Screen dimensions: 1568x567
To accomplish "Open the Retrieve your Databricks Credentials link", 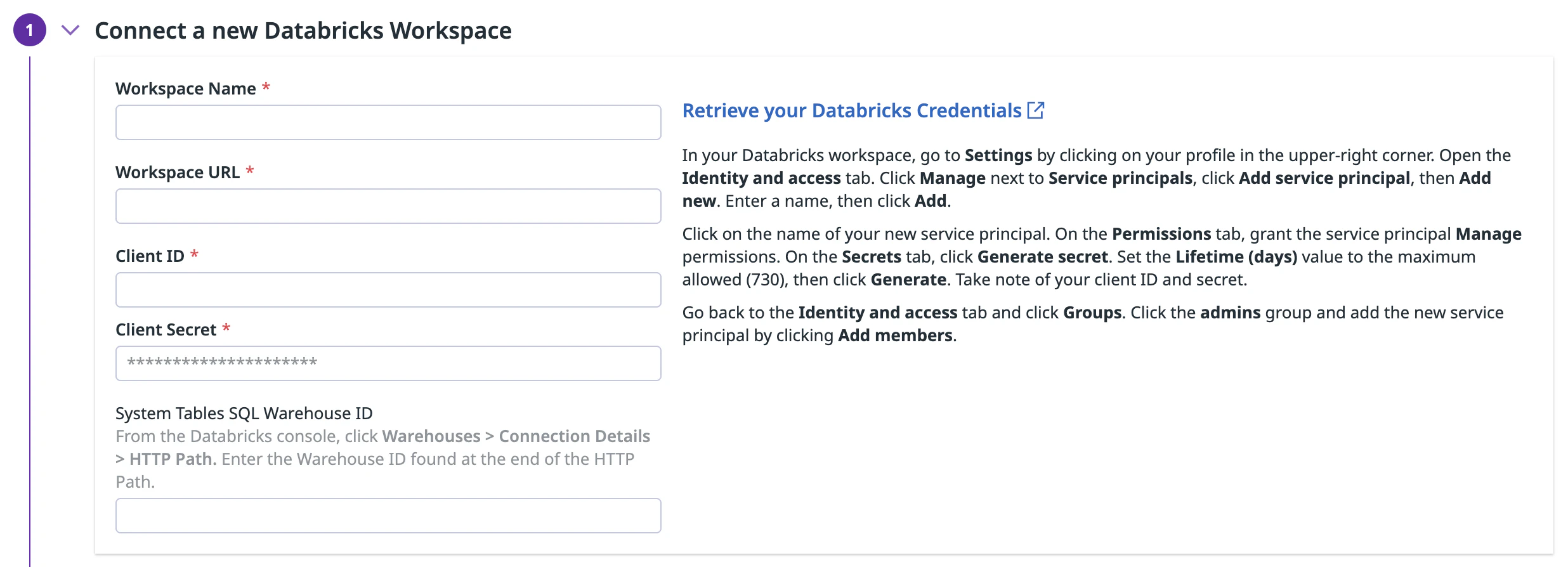I will coord(851,111).
